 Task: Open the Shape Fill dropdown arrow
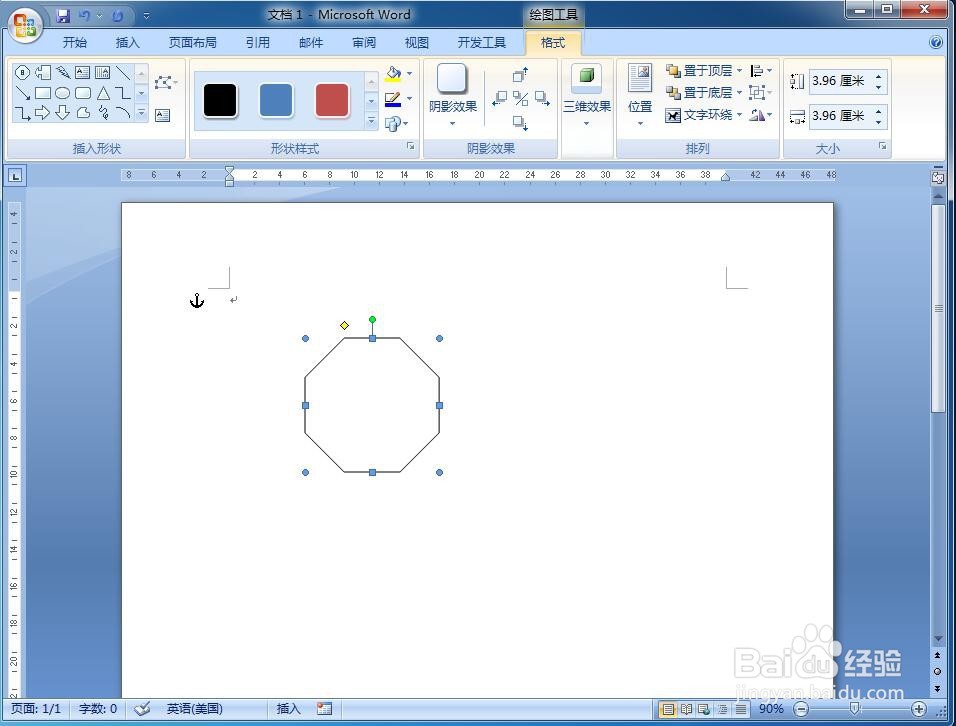(x=409, y=74)
